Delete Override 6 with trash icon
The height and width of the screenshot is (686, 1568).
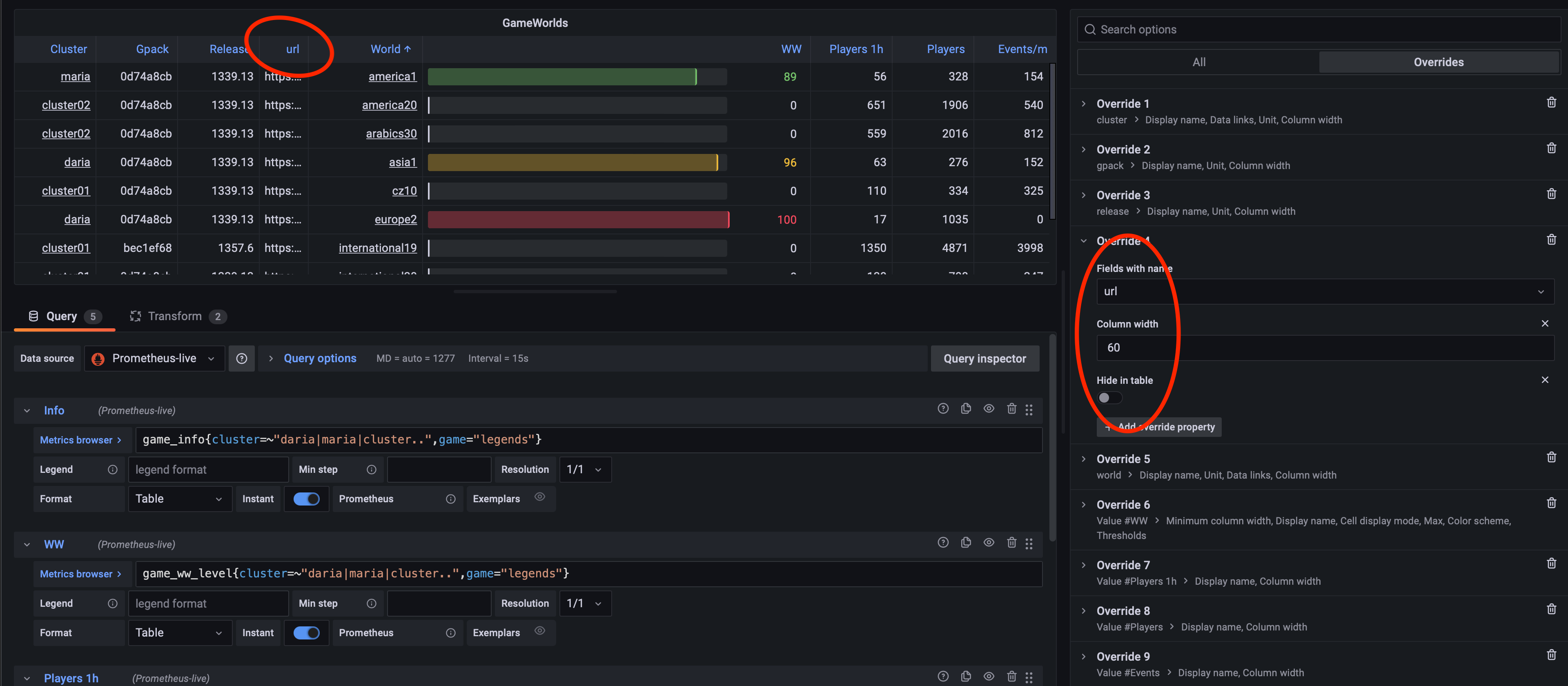point(1551,503)
